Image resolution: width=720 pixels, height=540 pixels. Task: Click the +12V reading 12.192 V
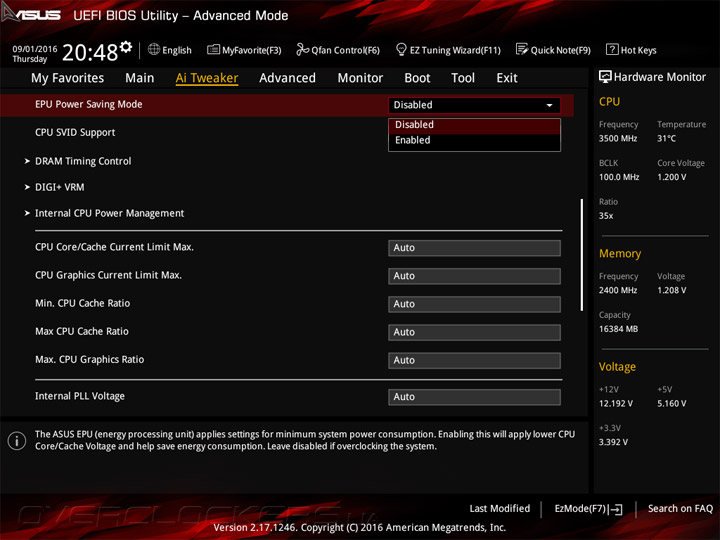click(616, 404)
